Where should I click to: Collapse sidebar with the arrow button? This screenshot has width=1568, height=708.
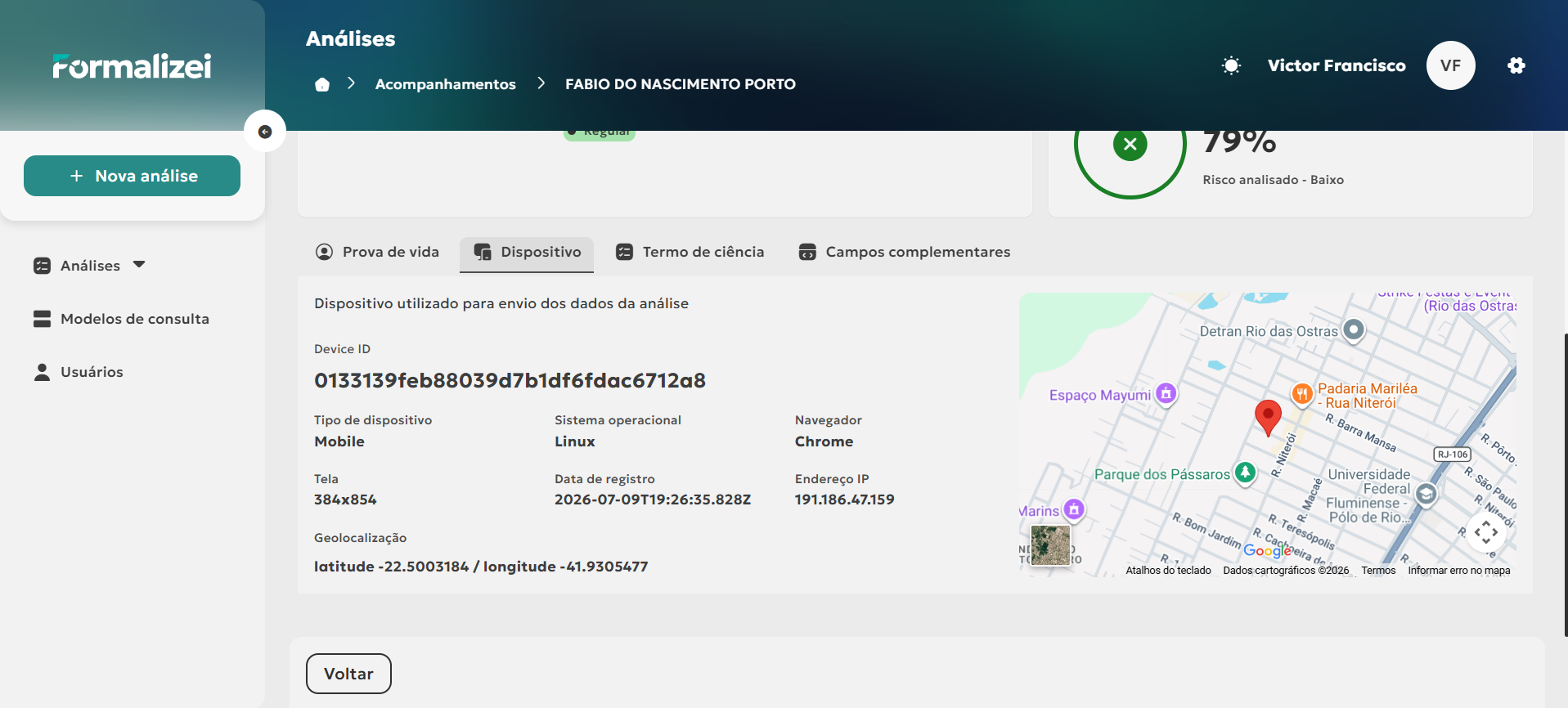(265, 132)
